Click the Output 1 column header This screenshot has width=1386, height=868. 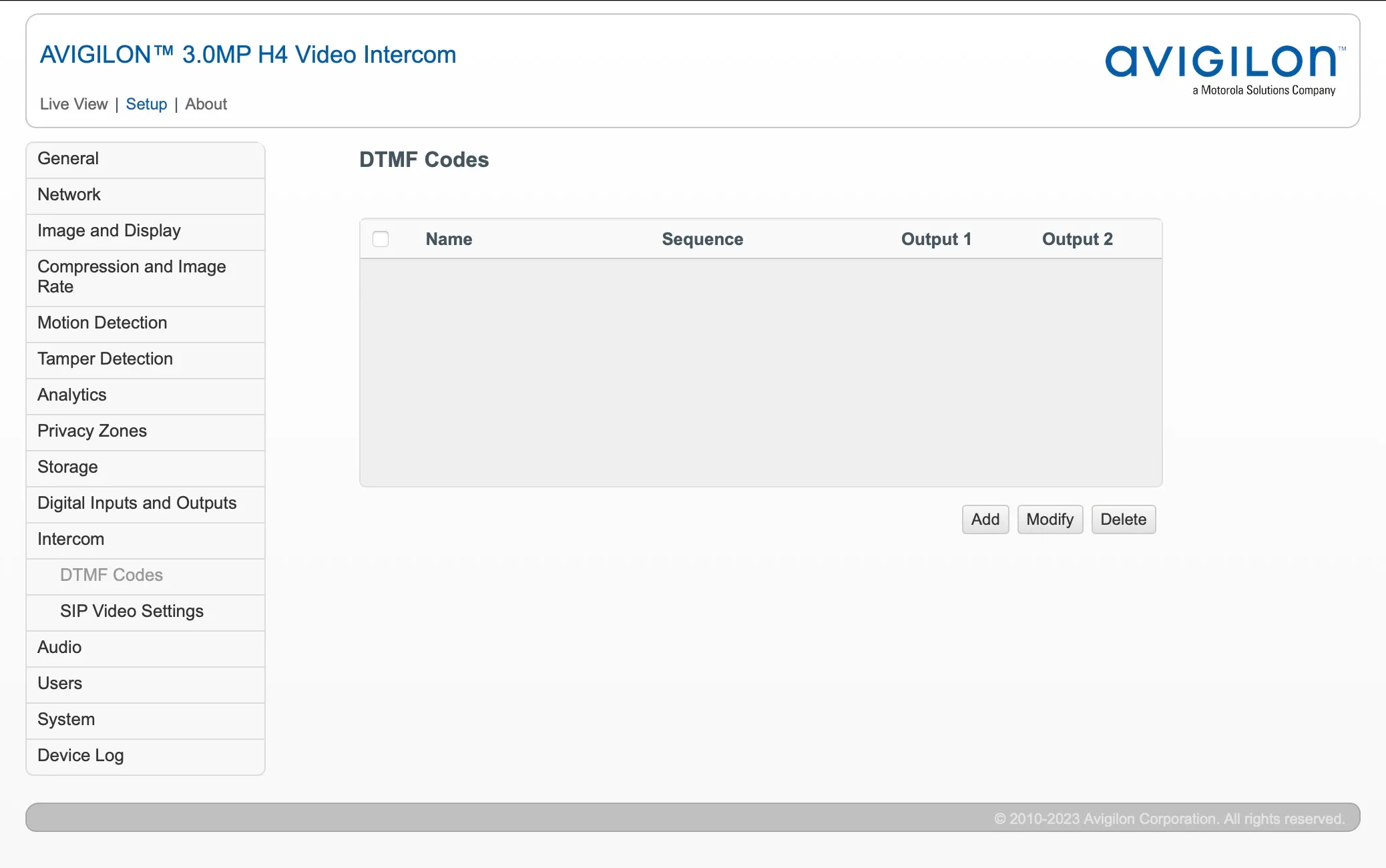(x=936, y=239)
